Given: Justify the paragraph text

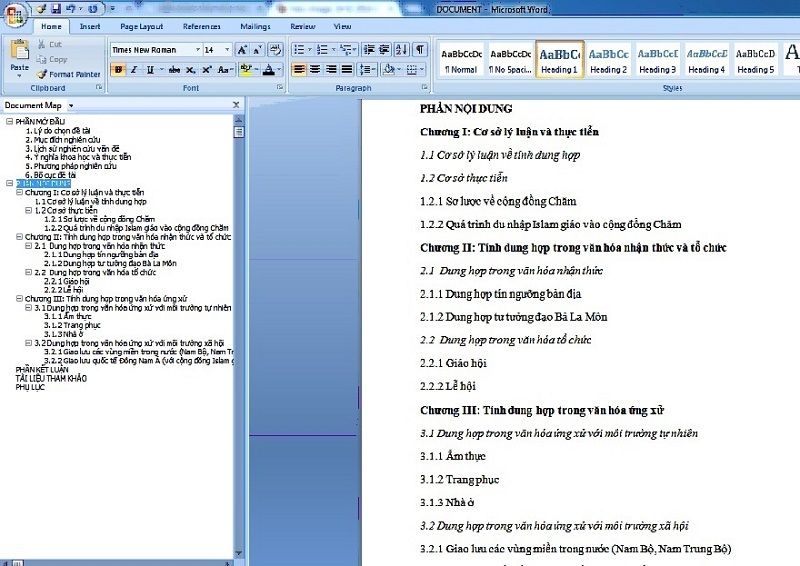Looking at the screenshot, I should click(x=347, y=69).
